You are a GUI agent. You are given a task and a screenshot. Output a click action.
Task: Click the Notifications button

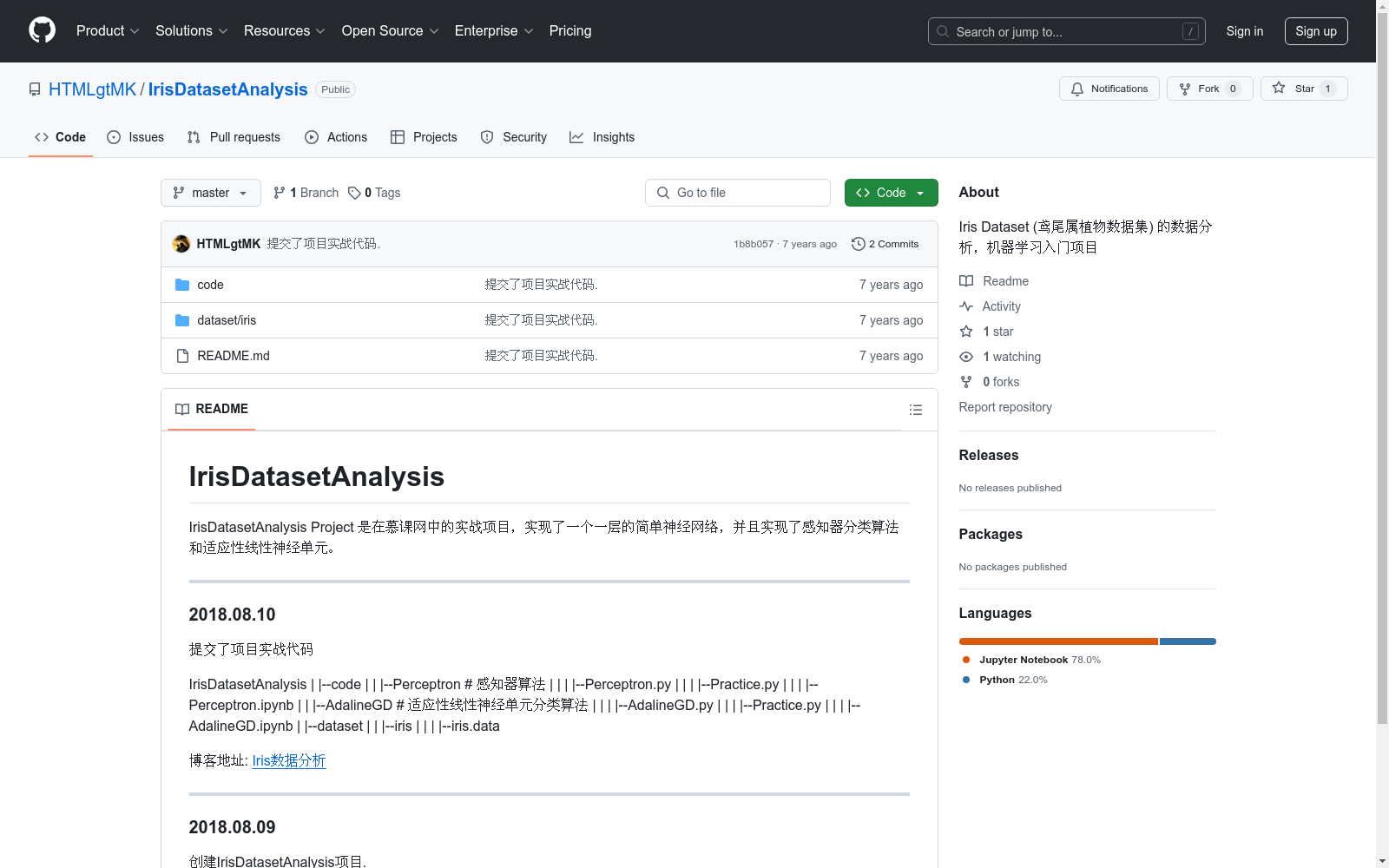pos(1109,89)
